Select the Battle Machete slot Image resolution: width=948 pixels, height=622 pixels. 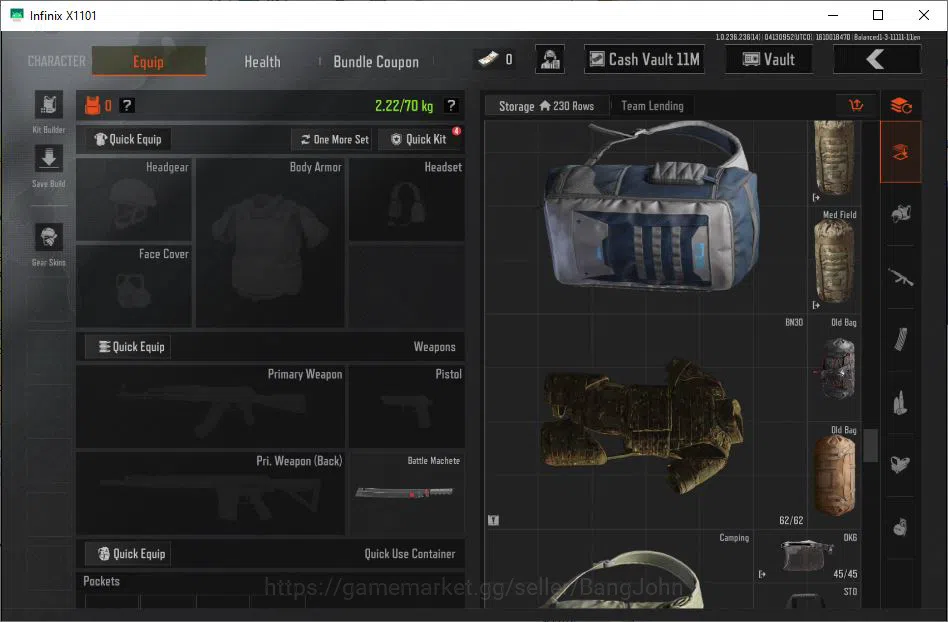coord(407,493)
